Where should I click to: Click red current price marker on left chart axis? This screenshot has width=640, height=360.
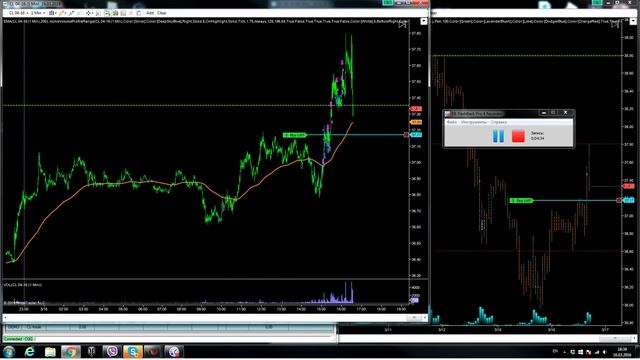[416, 109]
